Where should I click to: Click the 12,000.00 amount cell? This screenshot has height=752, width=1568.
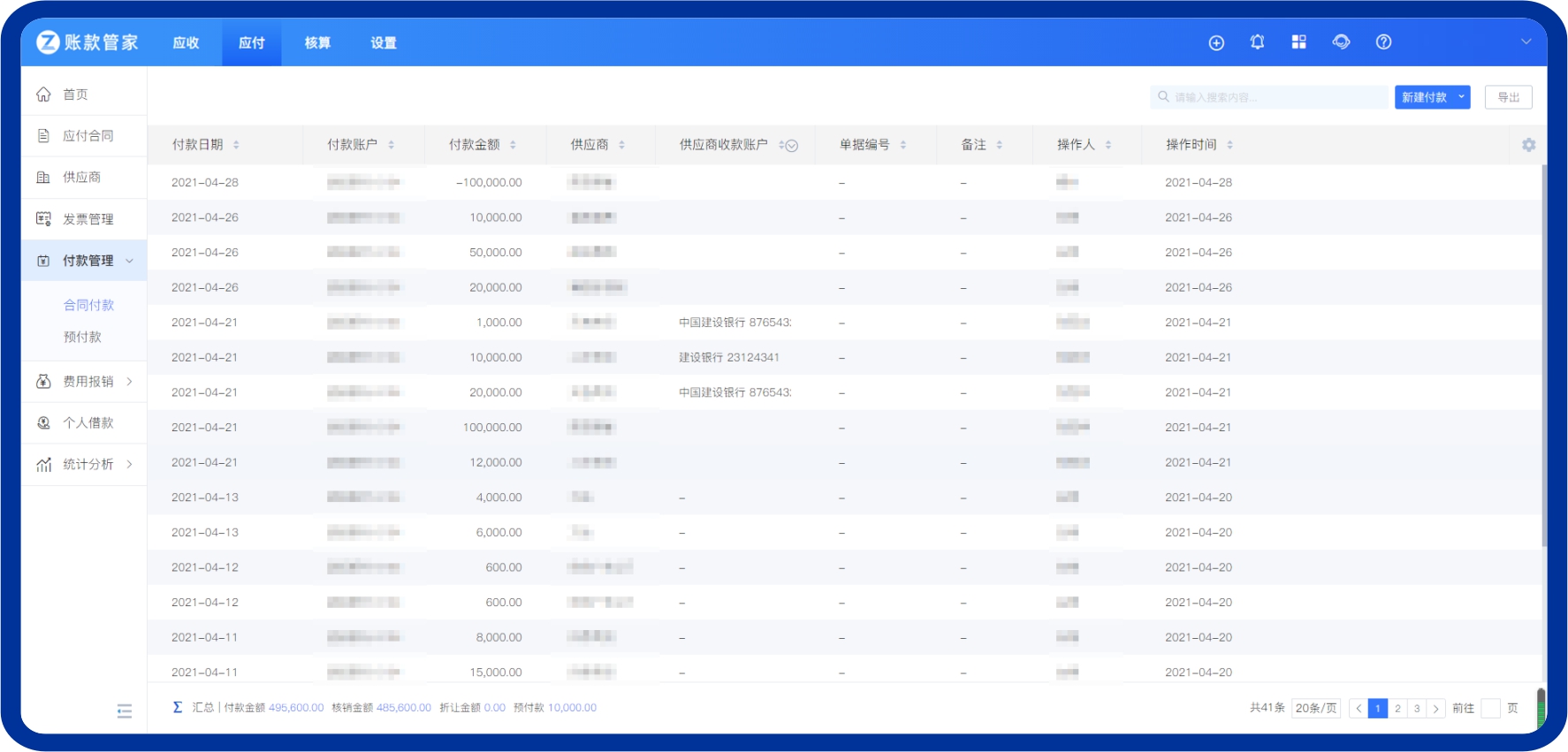click(x=495, y=463)
